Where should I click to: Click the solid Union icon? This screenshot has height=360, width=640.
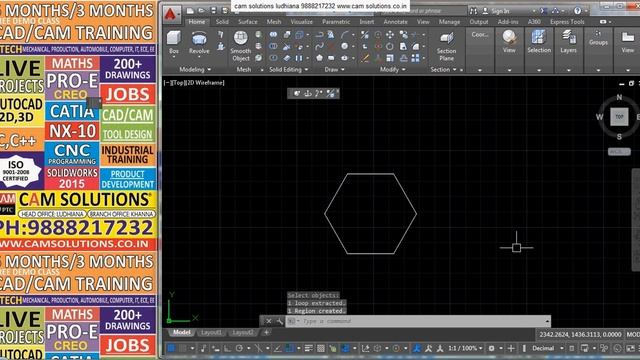(x=273, y=35)
